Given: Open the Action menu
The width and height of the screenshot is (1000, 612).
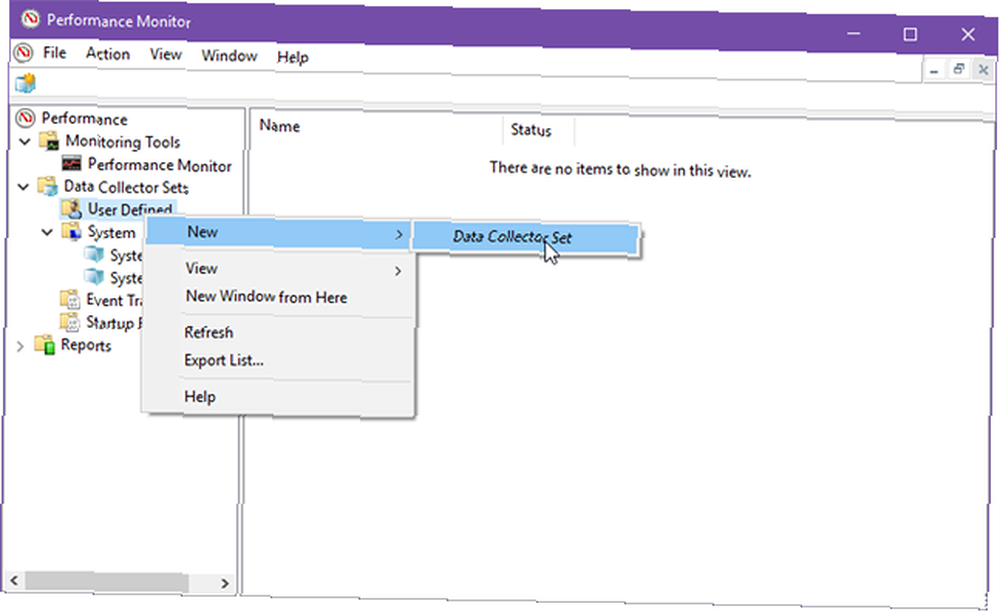Looking at the screenshot, I should (x=108, y=54).
